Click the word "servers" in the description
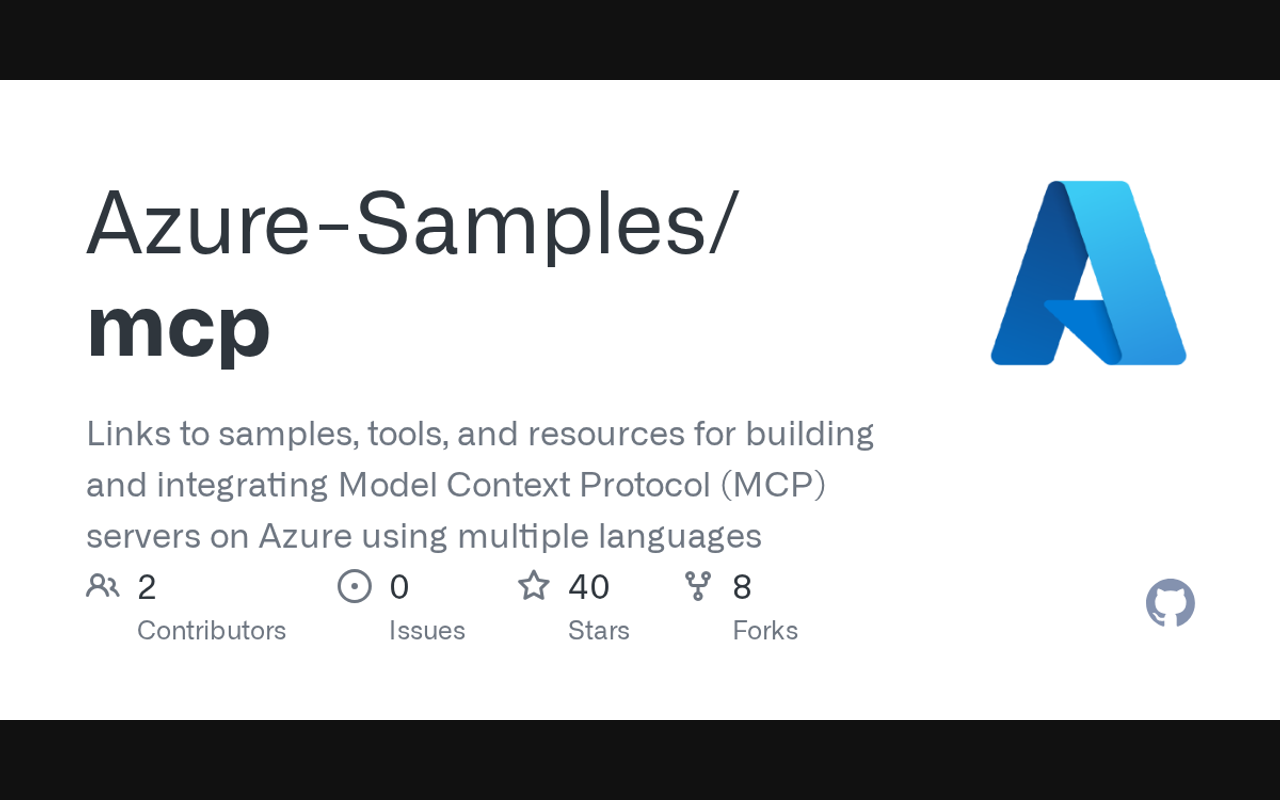Screen dimensions: 1280x800 (142, 537)
